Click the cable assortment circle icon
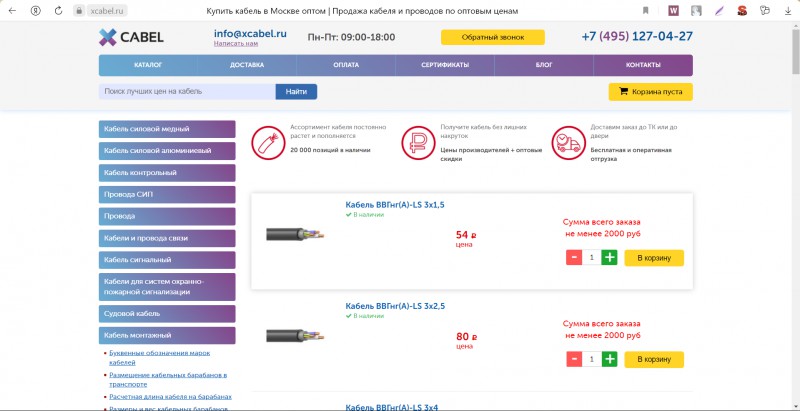The height and width of the screenshot is (411, 800). coord(268,143)
